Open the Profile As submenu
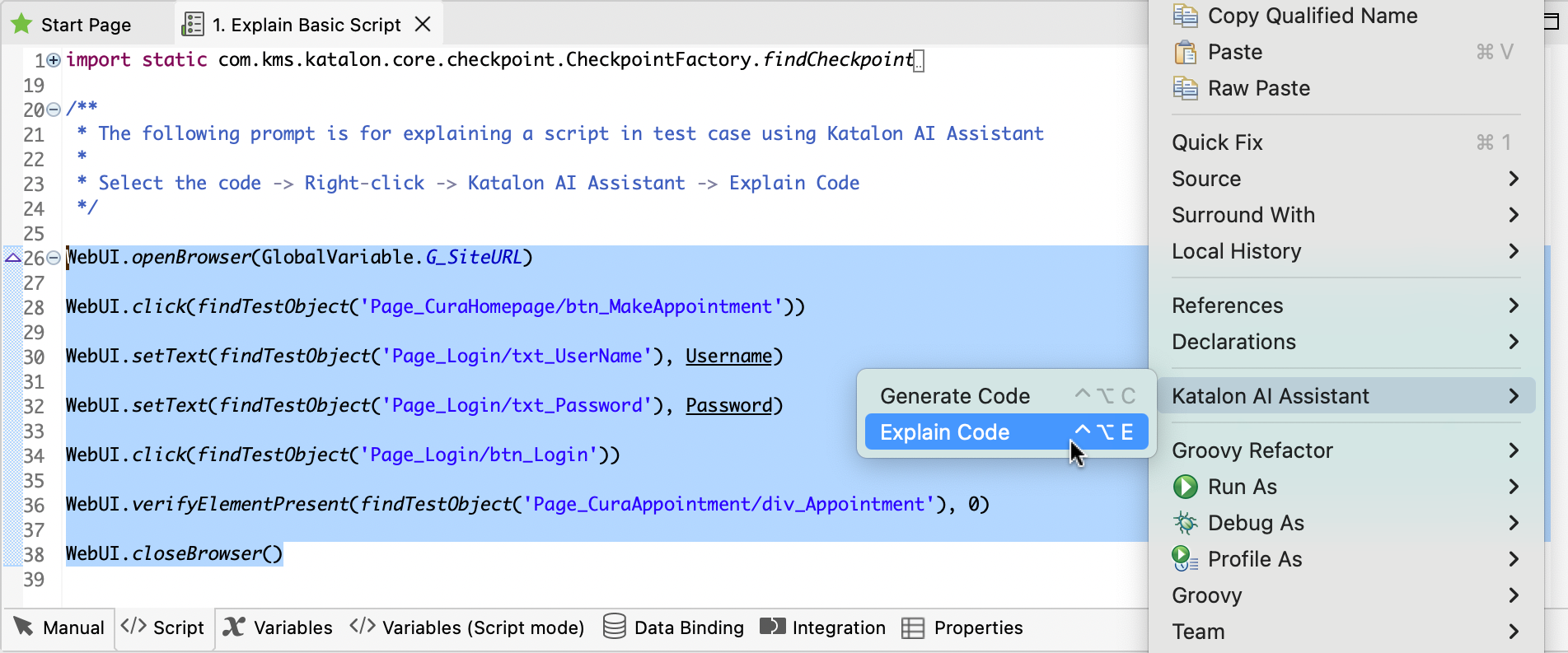This screenshot has height=653, width=1568. pyautogui.click(x=1345, y=559)
